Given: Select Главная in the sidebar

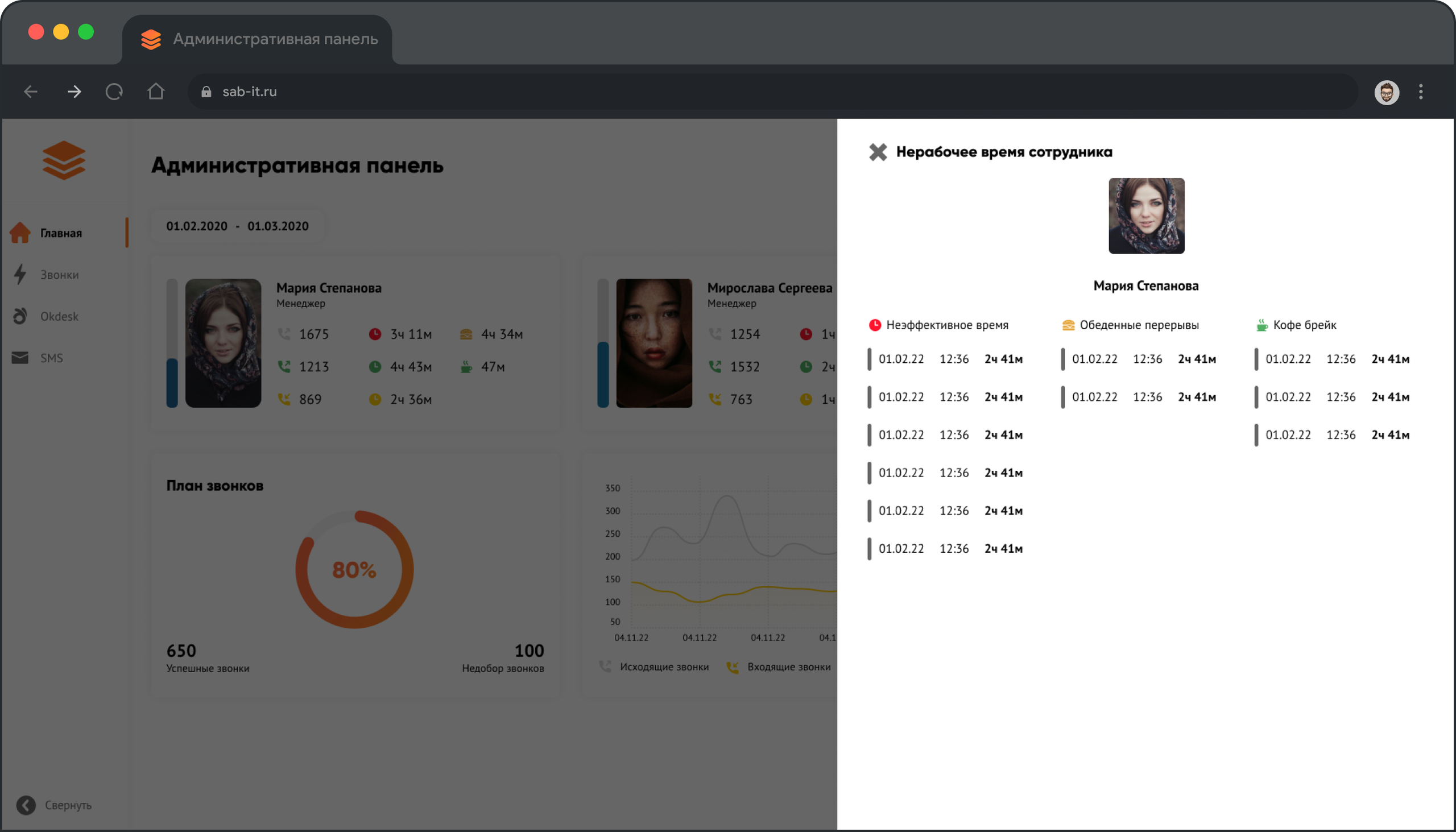Looking at the screenshot, I should (x=60, y=233).
